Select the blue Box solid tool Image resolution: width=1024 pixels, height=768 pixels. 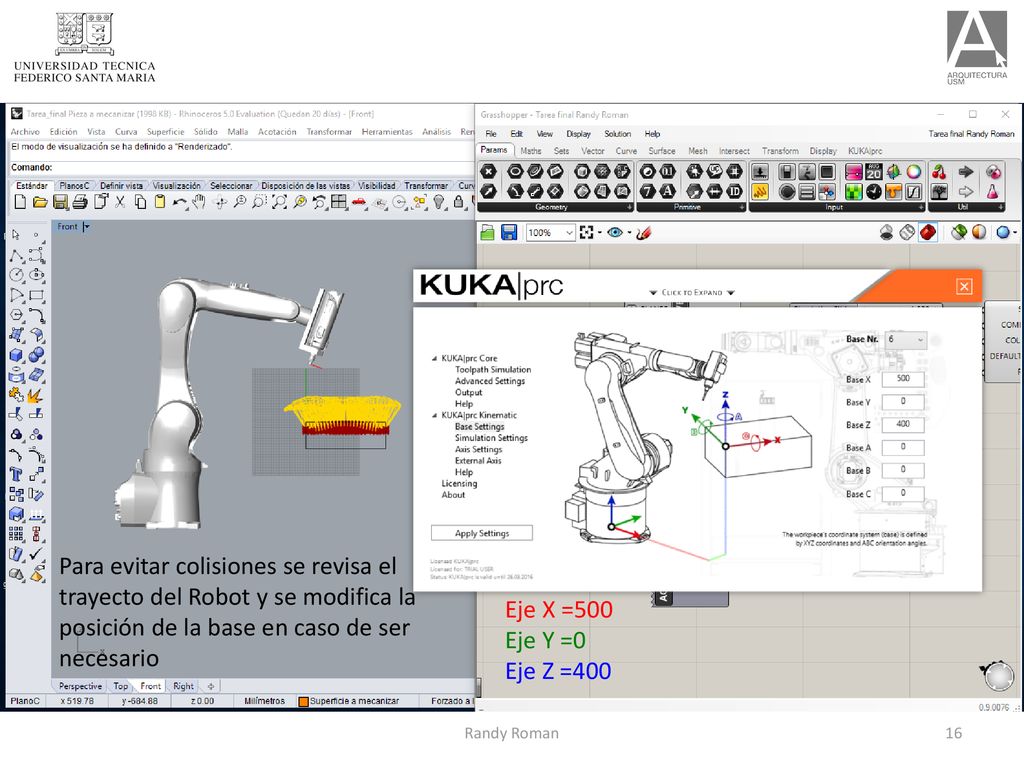(16, 356)
